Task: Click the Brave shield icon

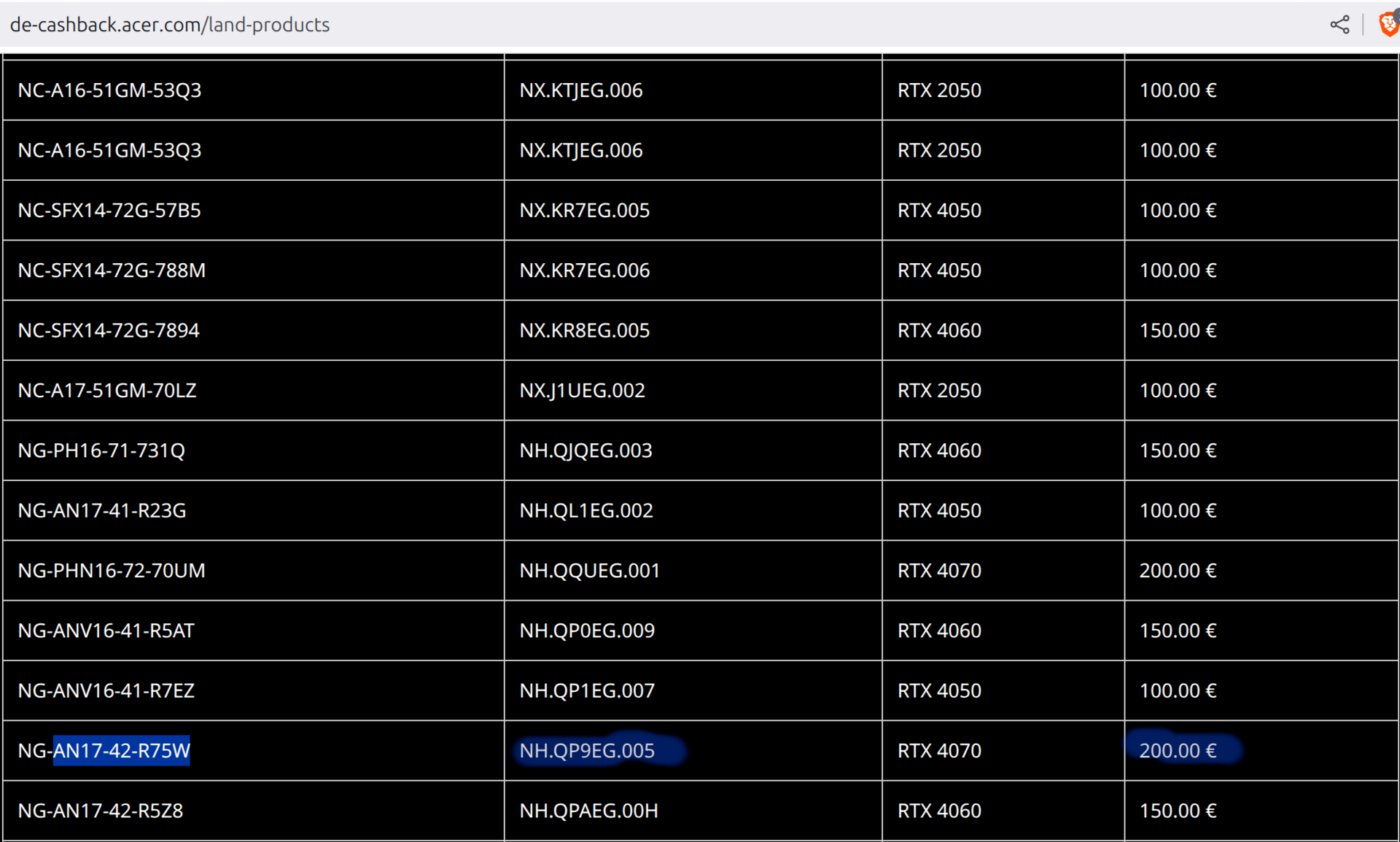Action: point(1388,25)
